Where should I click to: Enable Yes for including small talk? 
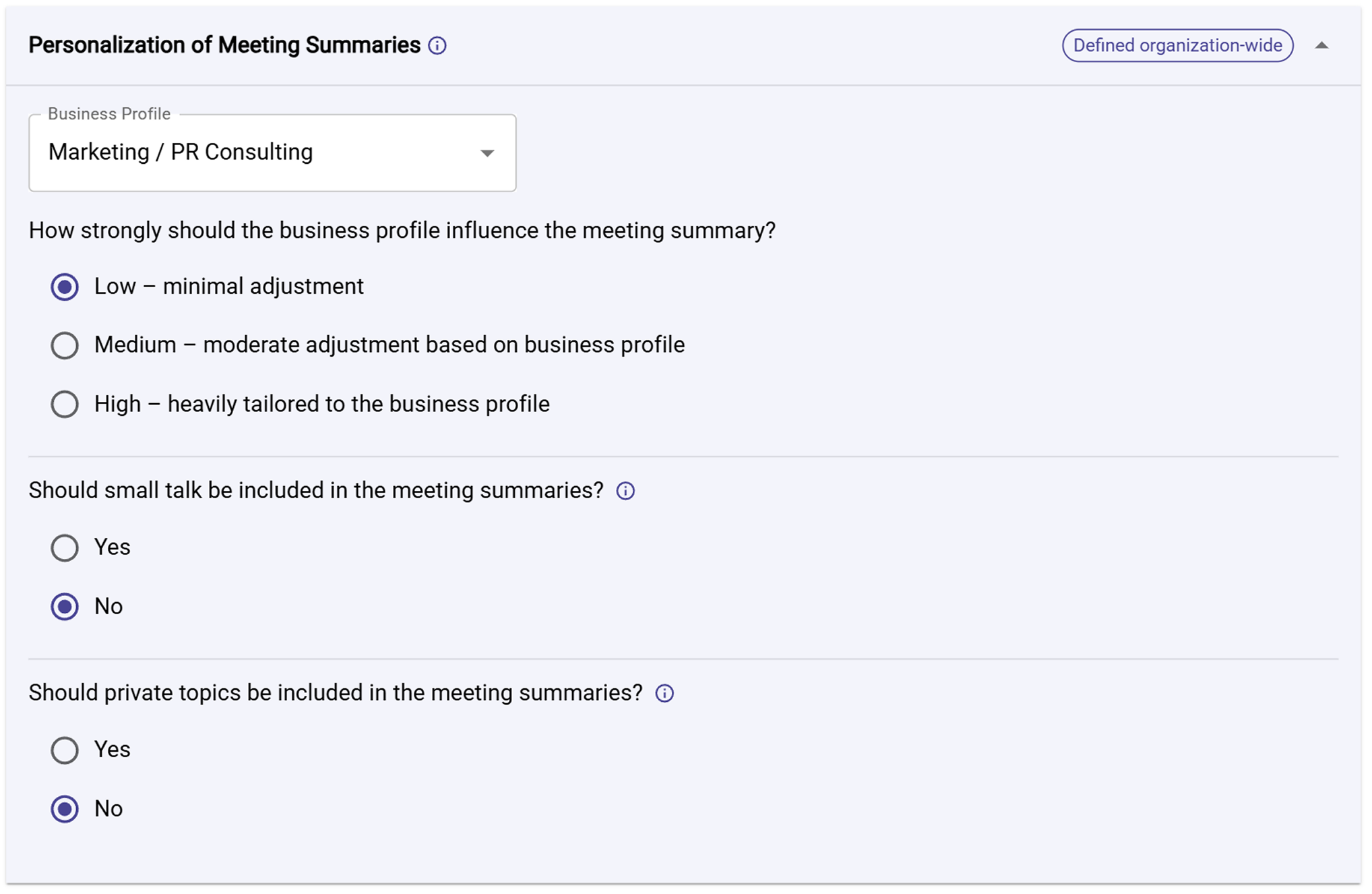tap(65, 548)
